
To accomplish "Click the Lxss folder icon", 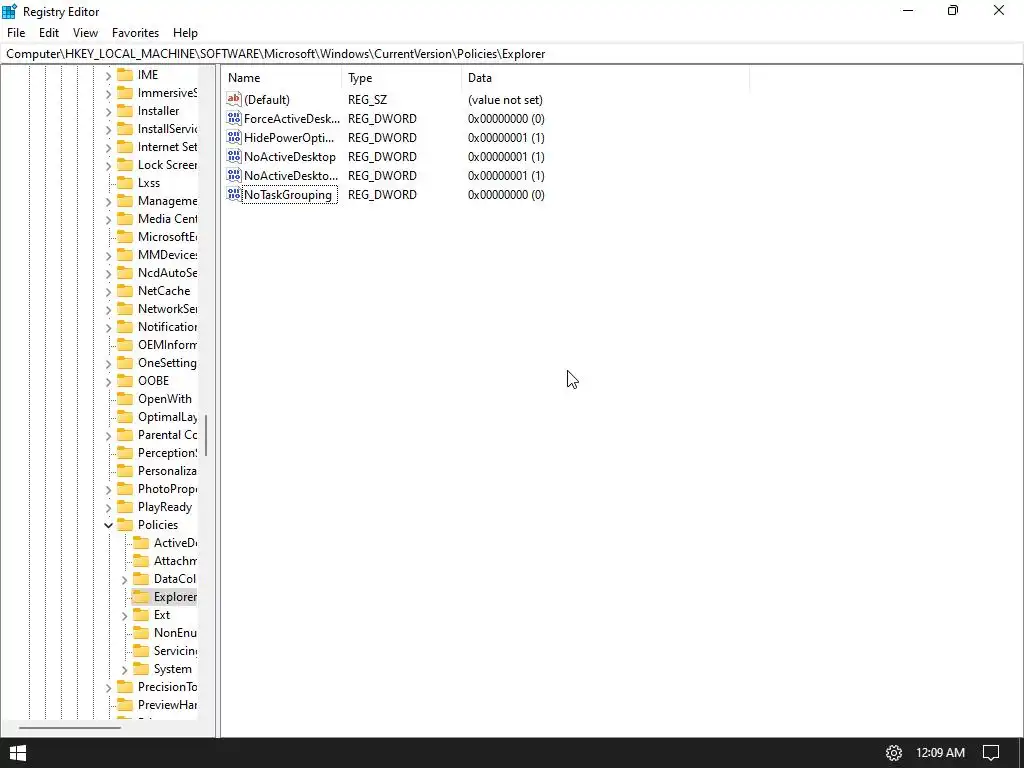I will (125, 183).
